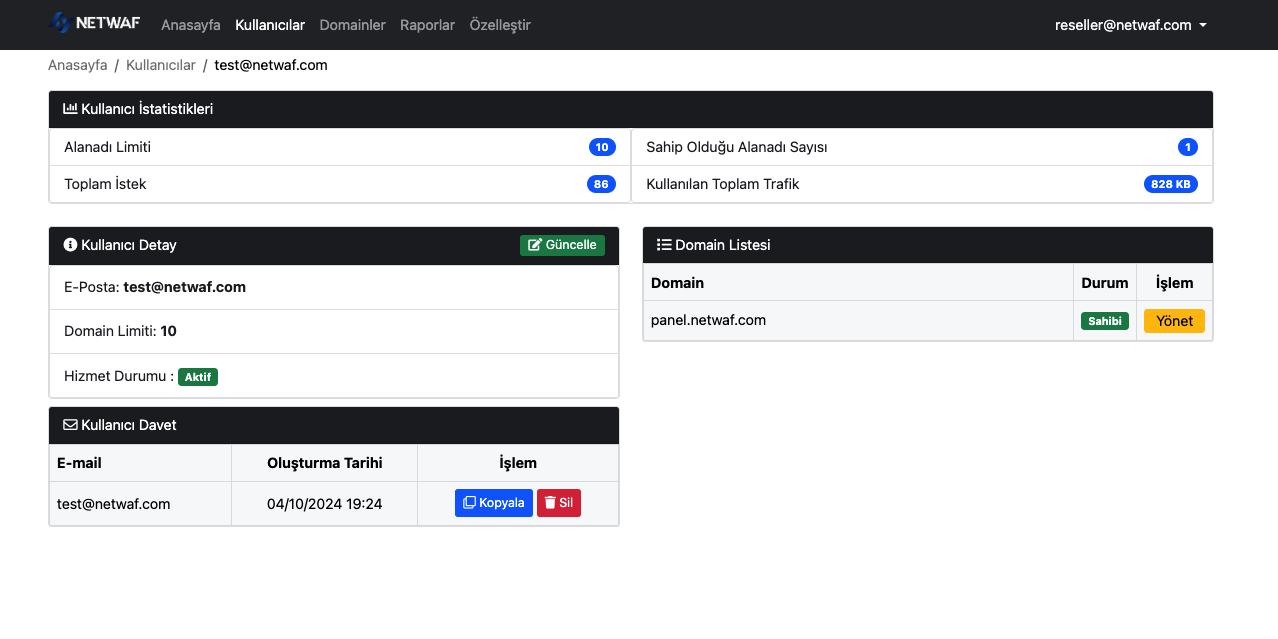Click the Sahip Olduğu Alanadı Sayısı badge
Screen dimensions: 1278x639
(x=1188, y=147)
